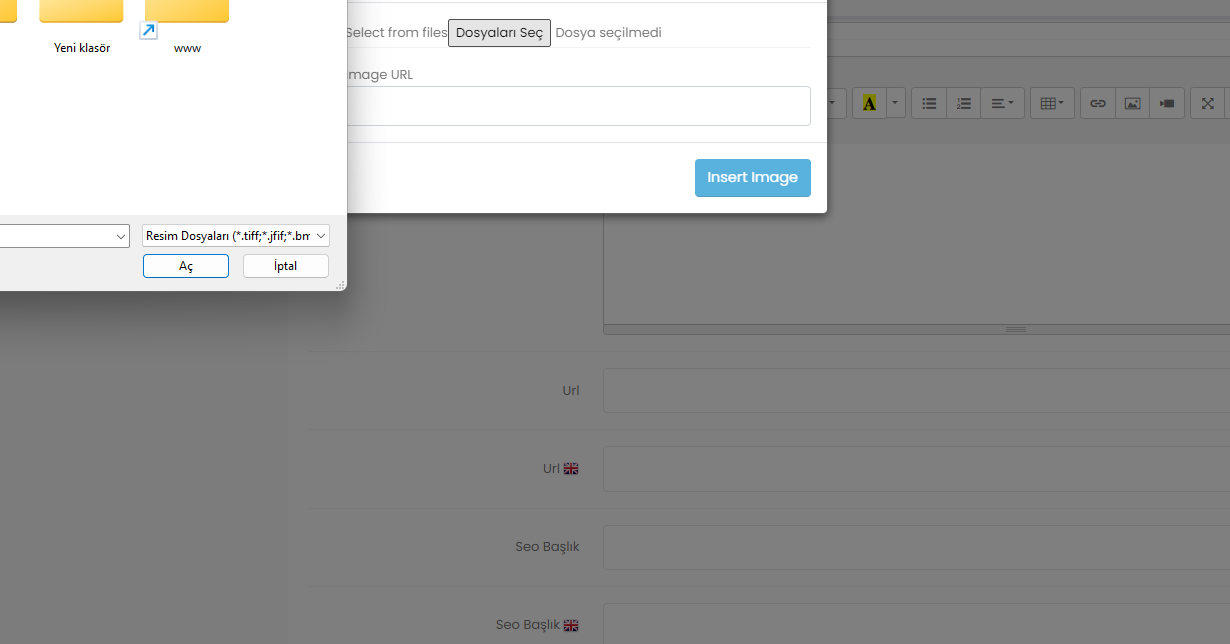Open the table insert dropdown

(x=1051, y=103)
